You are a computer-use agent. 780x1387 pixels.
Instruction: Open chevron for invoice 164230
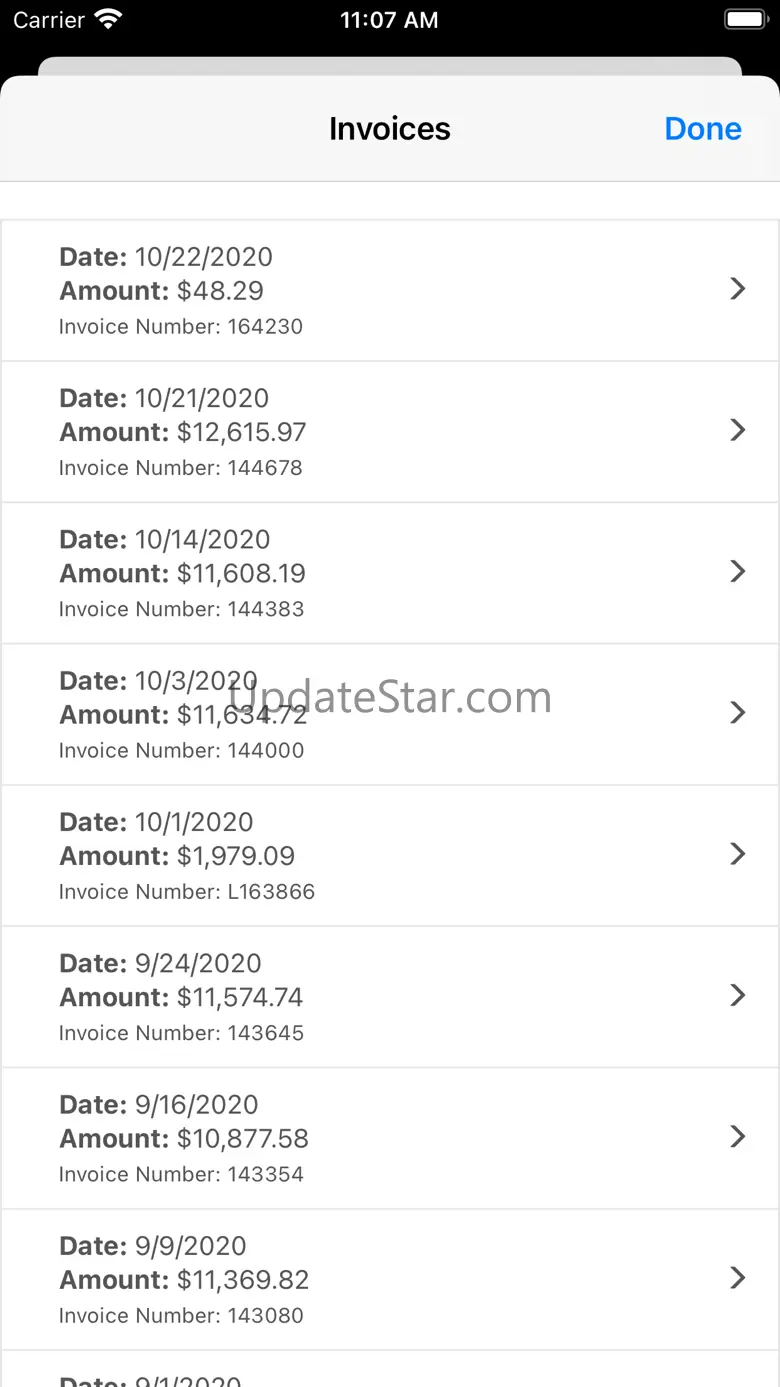click(738, 289)
